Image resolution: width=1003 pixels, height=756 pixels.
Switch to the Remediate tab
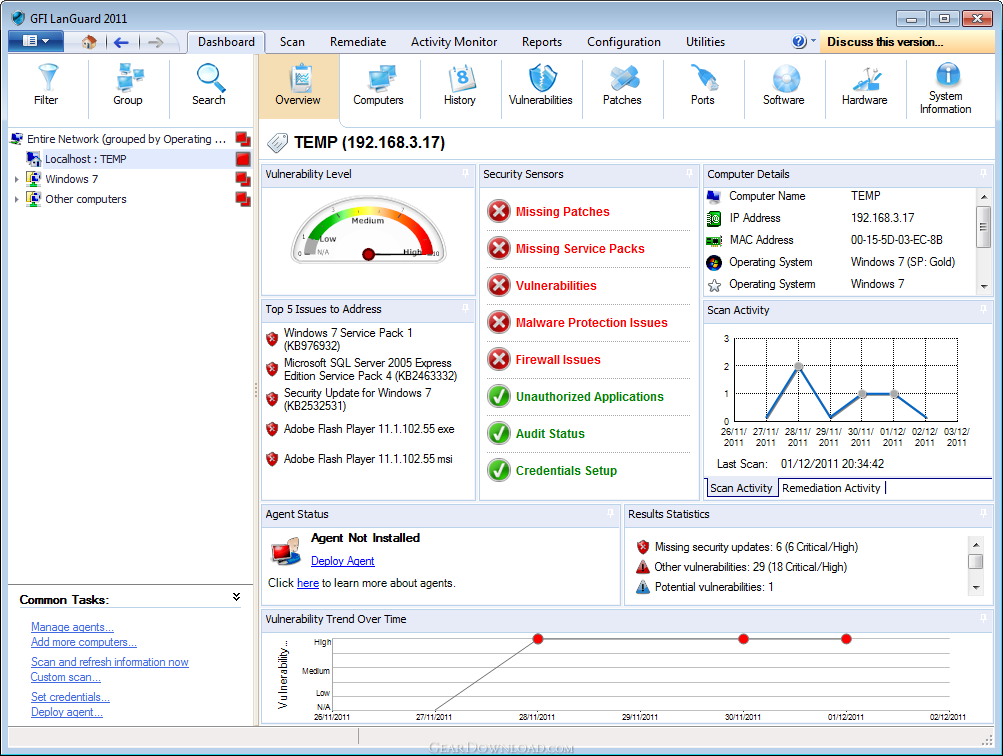click(x=358, y=42)
